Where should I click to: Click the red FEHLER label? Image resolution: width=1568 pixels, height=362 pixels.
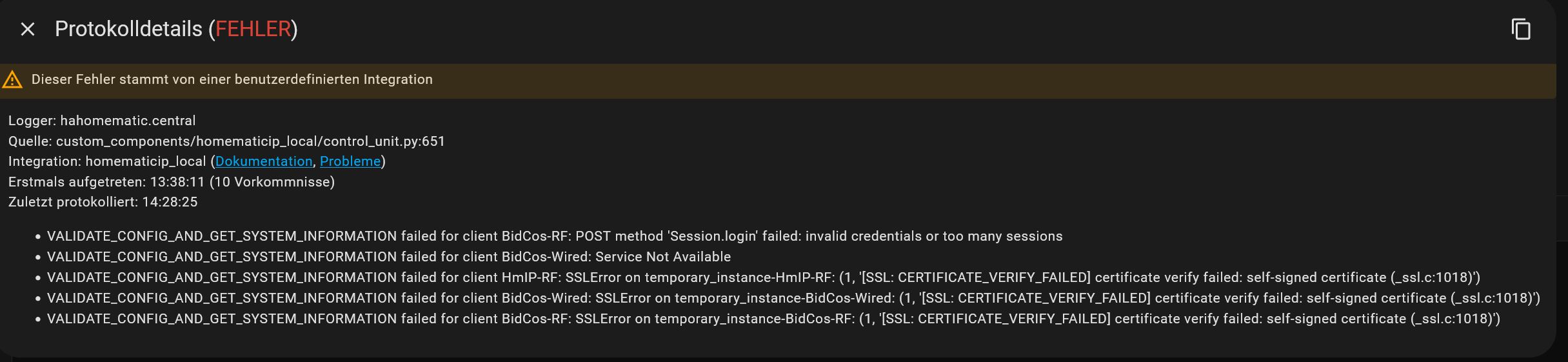(x=253, y=29)
